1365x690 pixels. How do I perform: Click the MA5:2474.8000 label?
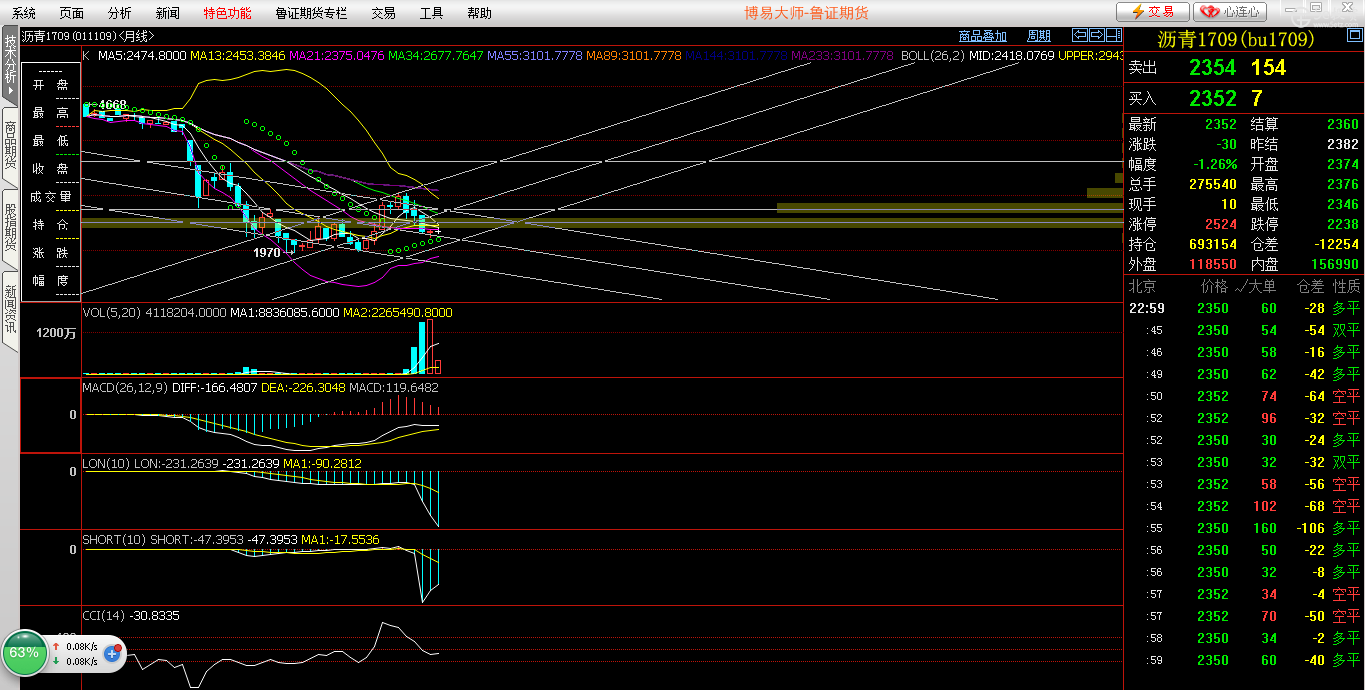coord(141,55)
